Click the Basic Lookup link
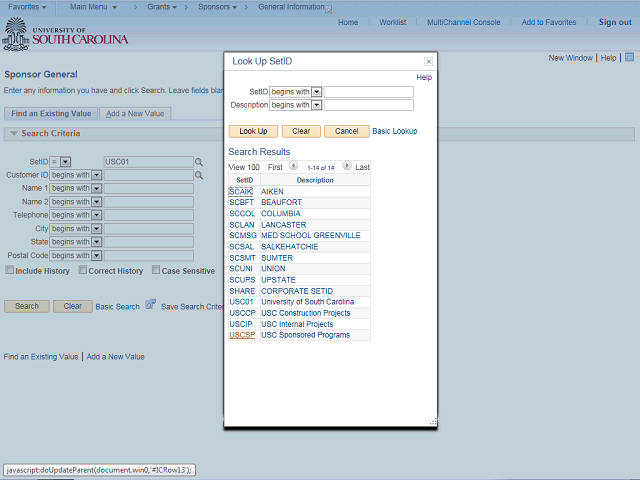This screenshot has width=640, height=480. [x=395, y=131]
